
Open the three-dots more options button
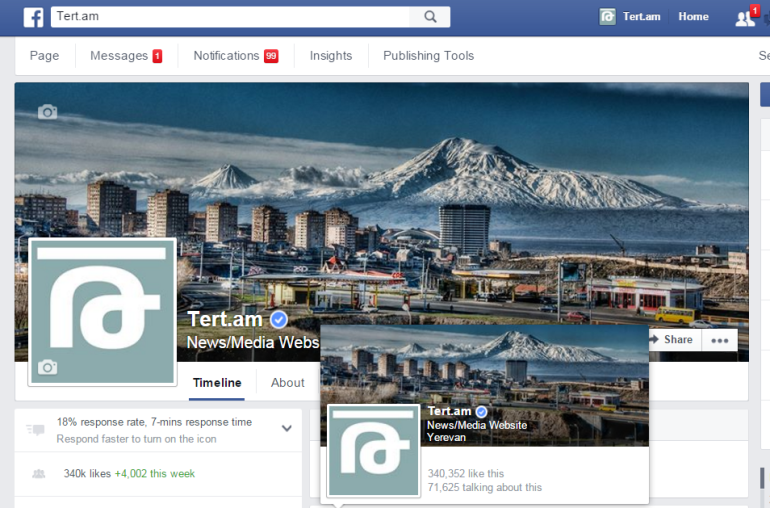pos(719,340)
